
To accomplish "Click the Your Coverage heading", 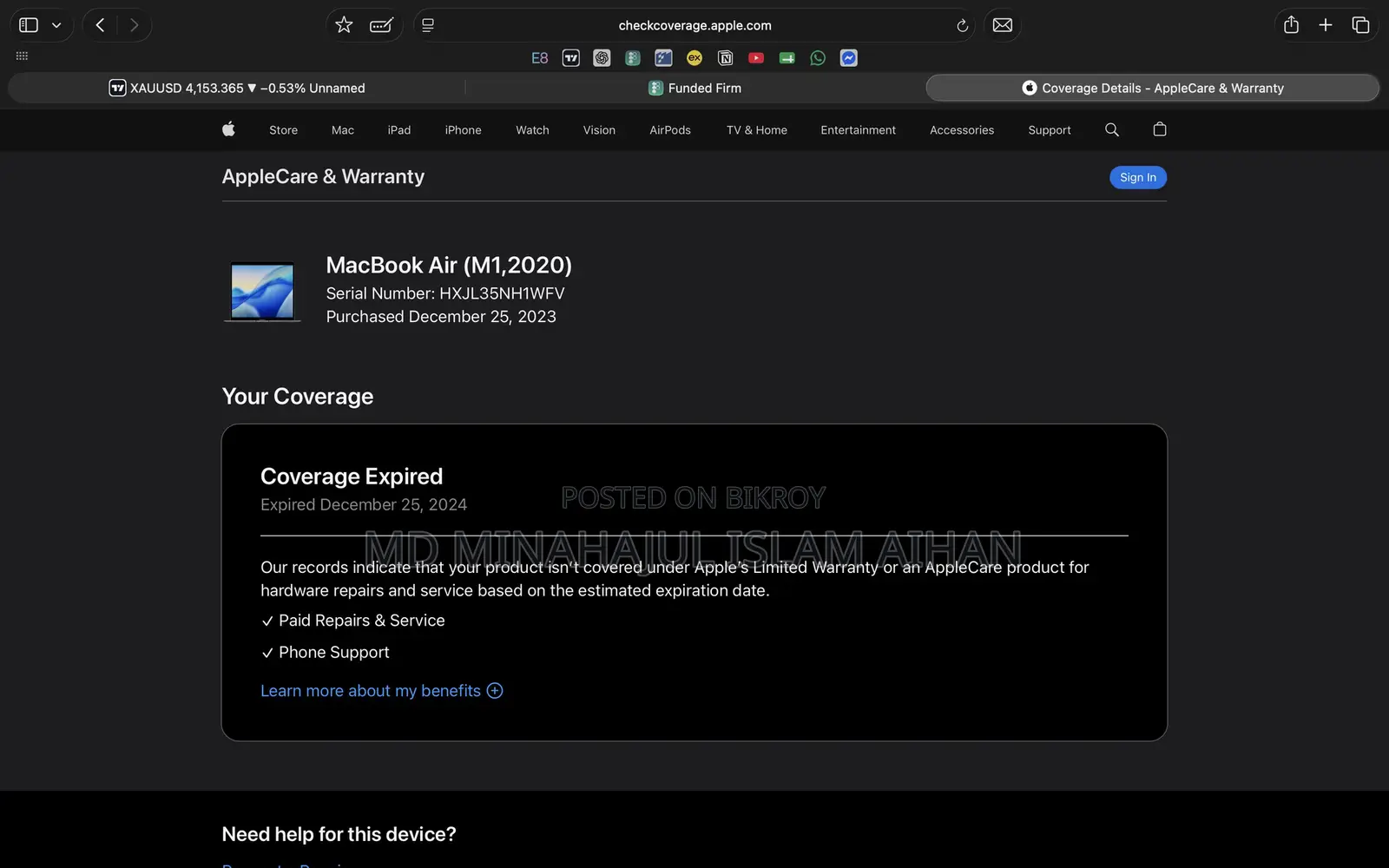I will coord(298,397).
